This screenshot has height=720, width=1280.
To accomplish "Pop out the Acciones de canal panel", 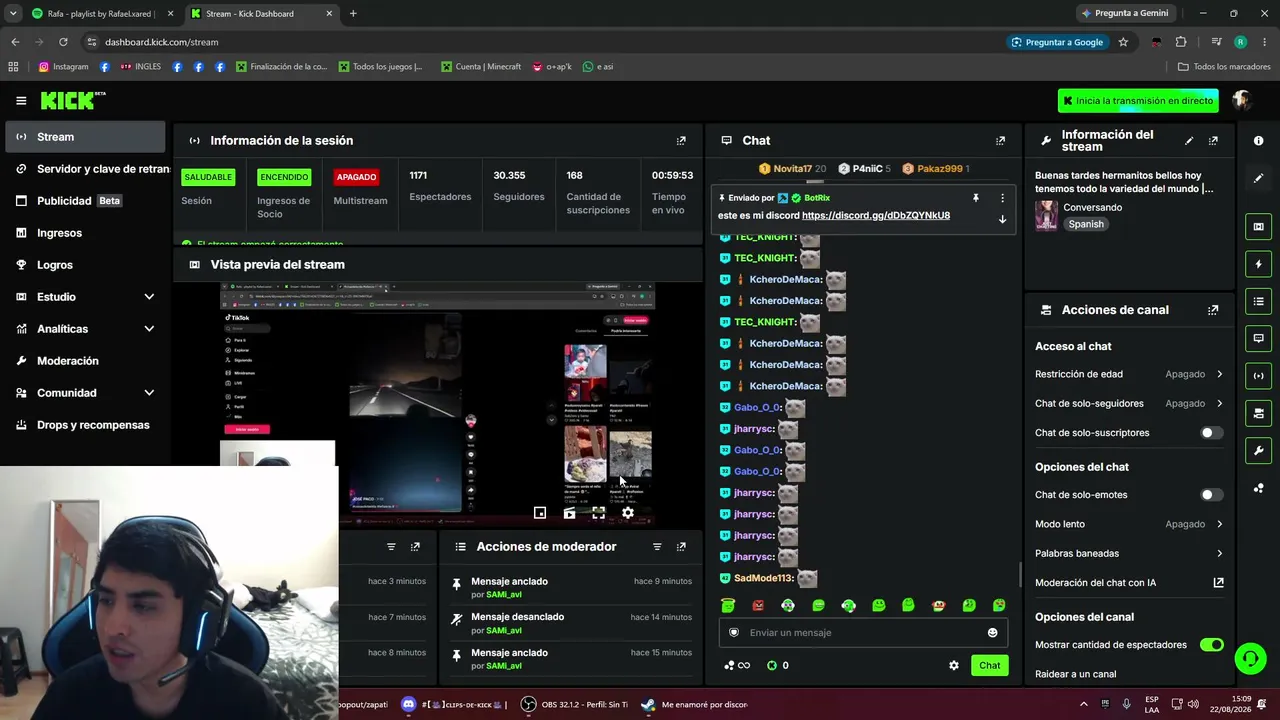I will (1213, 310).
